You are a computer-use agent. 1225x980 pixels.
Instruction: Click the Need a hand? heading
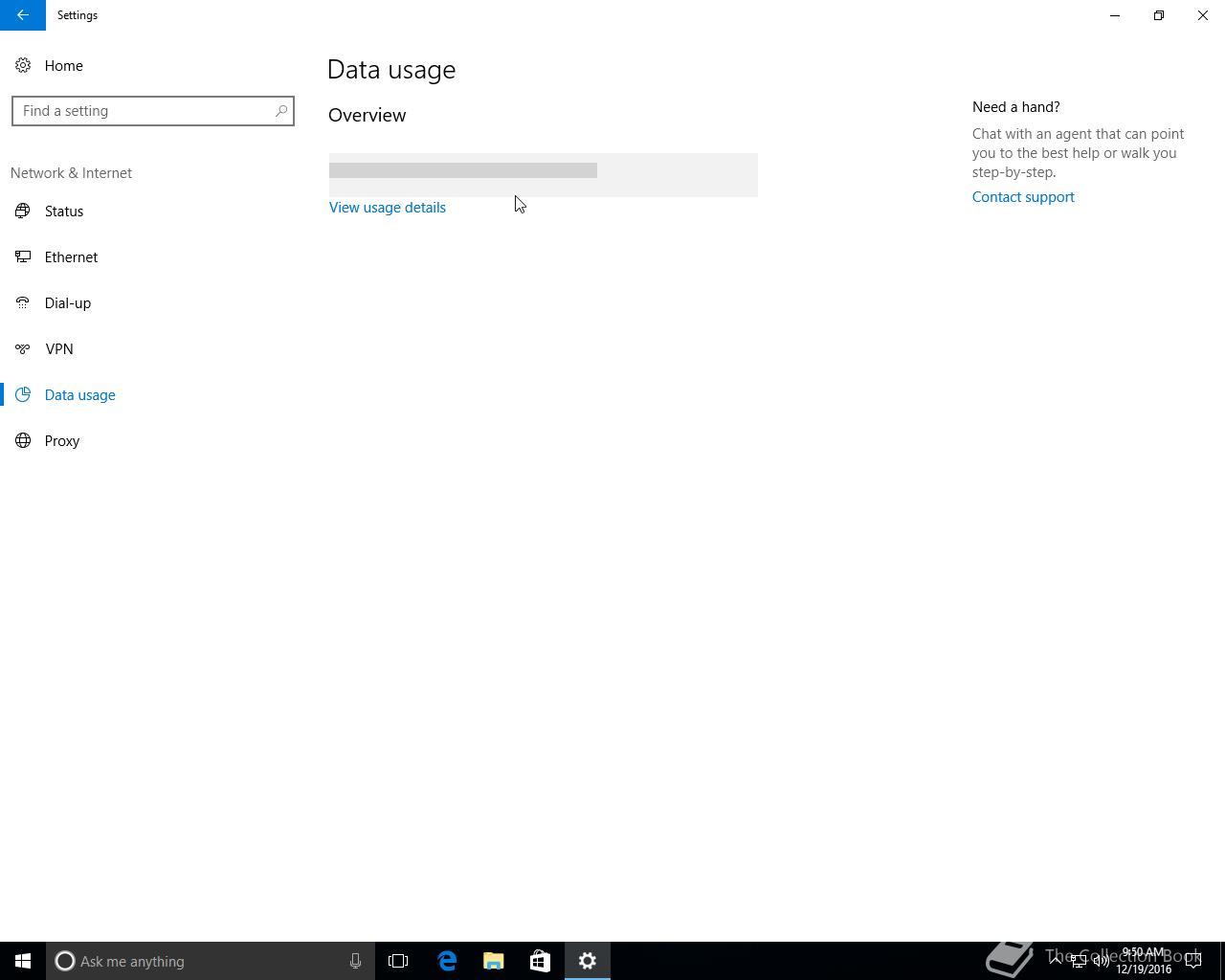click(x=1016, y=107)
